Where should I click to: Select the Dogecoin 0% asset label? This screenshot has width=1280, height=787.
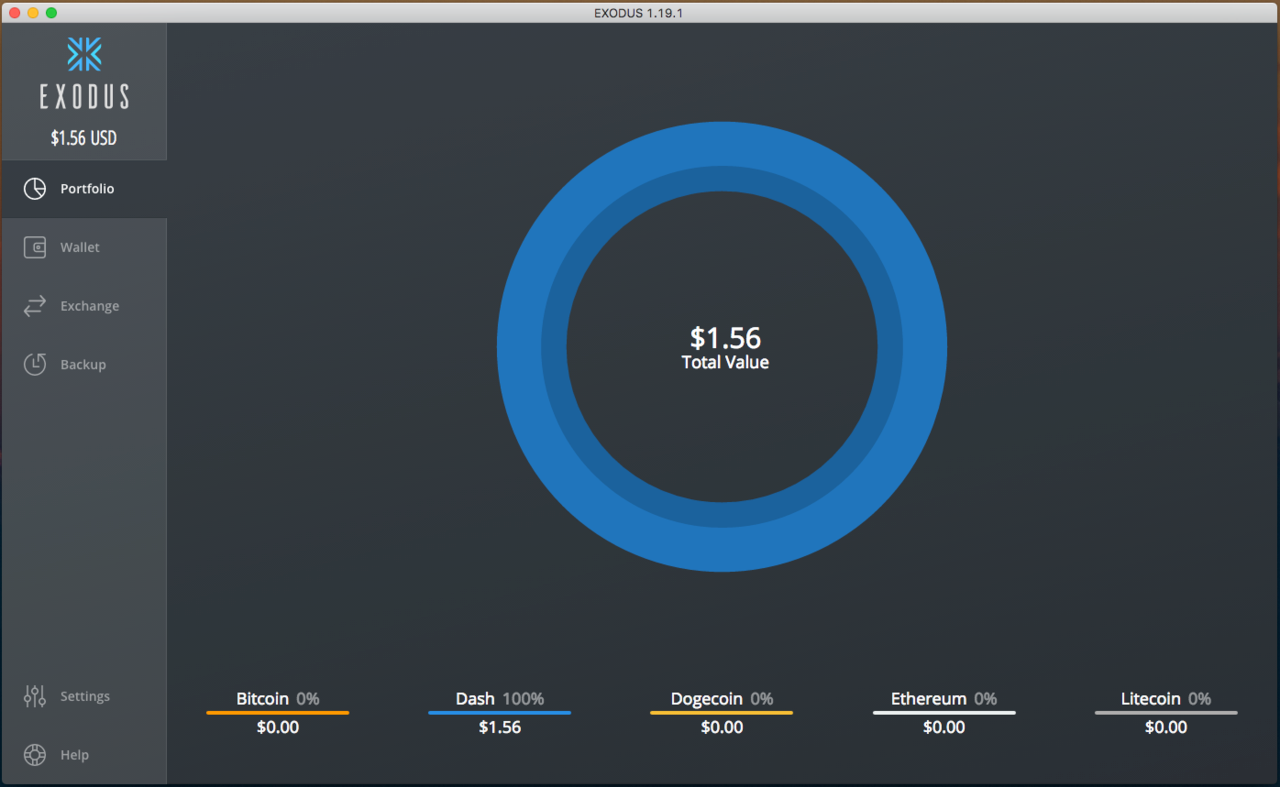point(722,699)
